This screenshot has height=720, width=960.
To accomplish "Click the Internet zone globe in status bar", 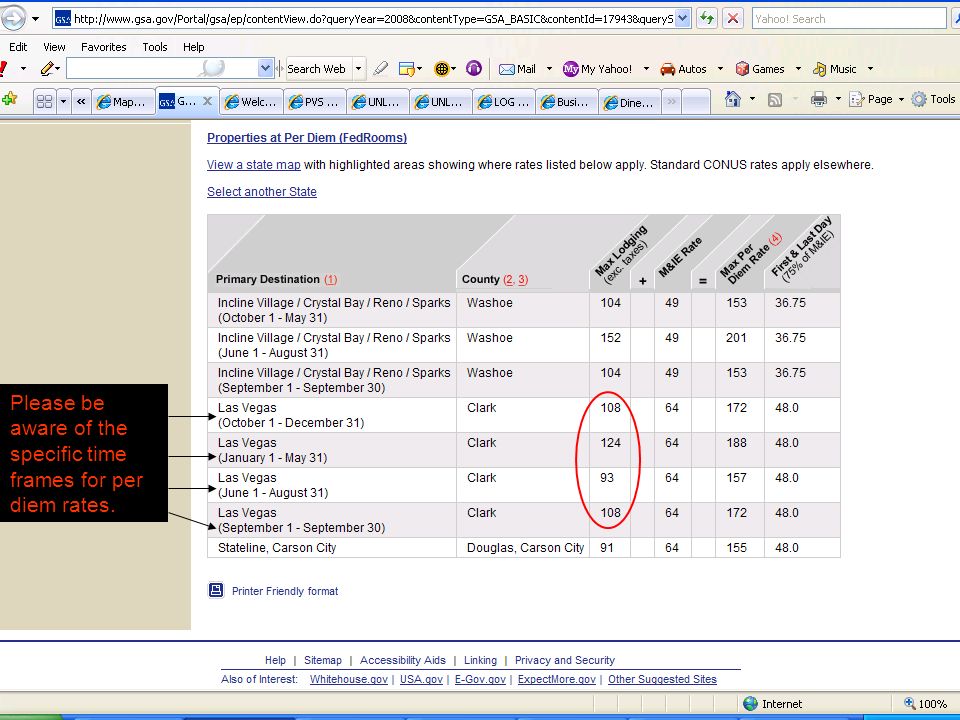I will click(750, 704).
